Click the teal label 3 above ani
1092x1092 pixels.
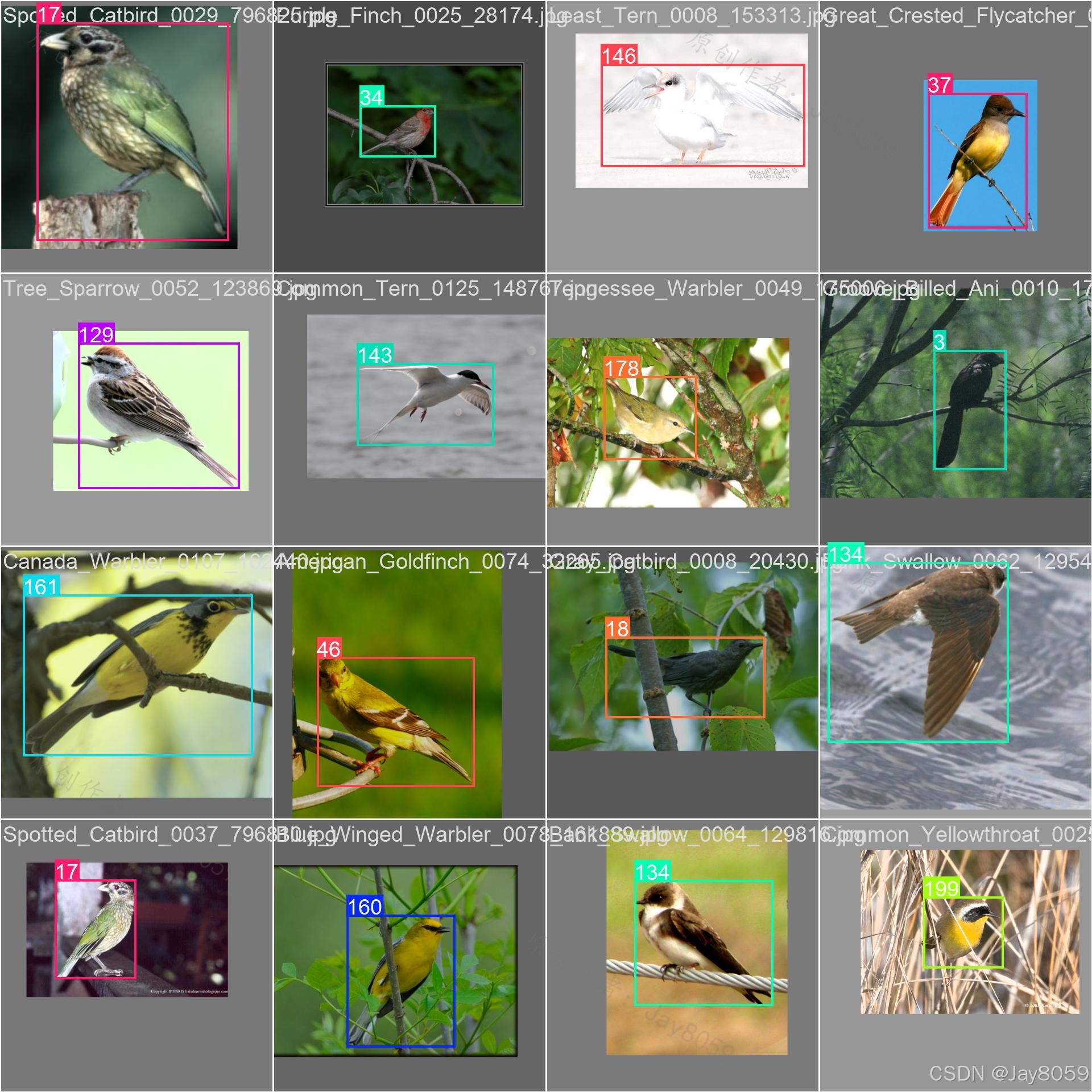click(940, 341)
